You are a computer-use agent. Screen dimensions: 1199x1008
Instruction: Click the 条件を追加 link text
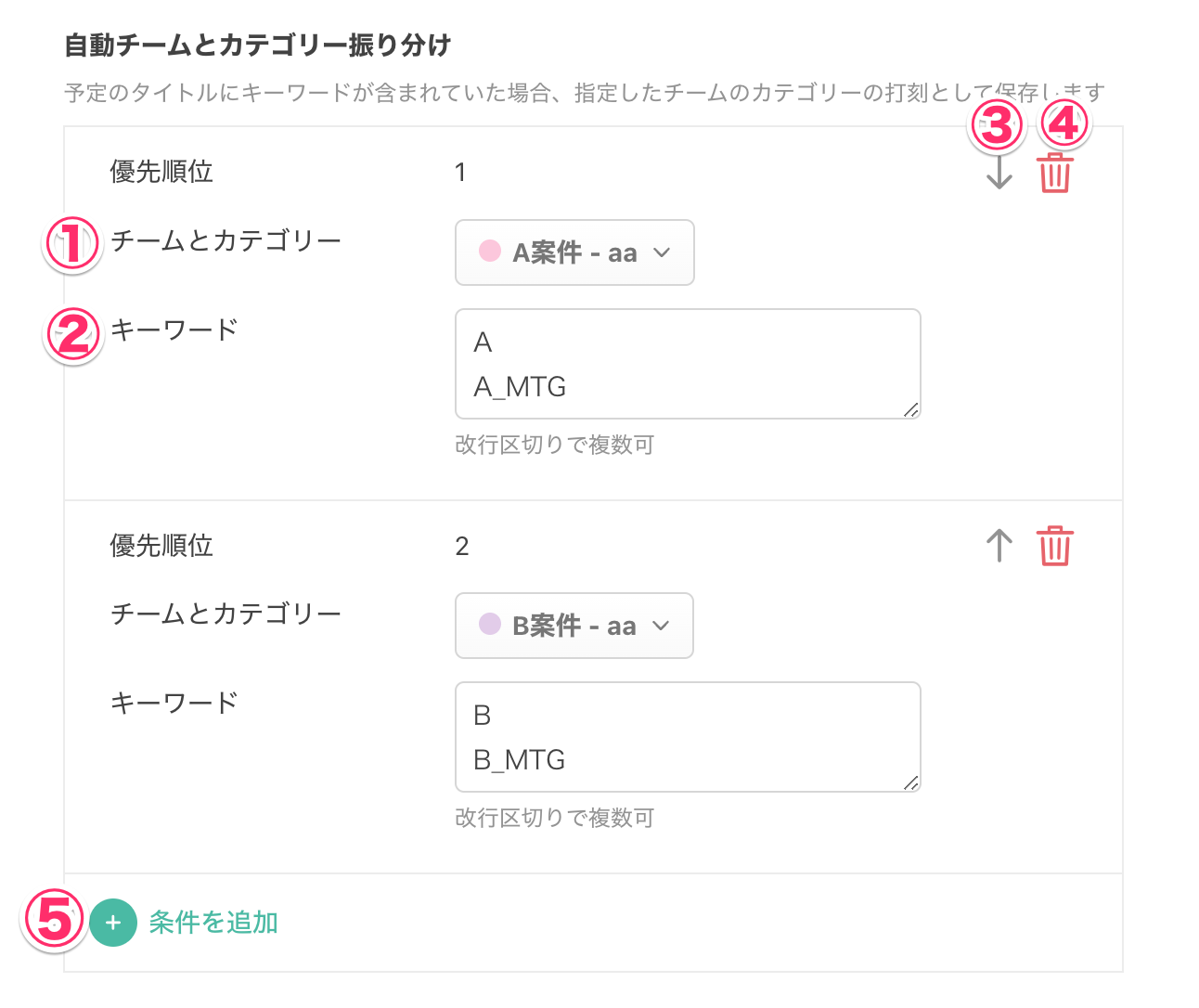pos(213,923)
